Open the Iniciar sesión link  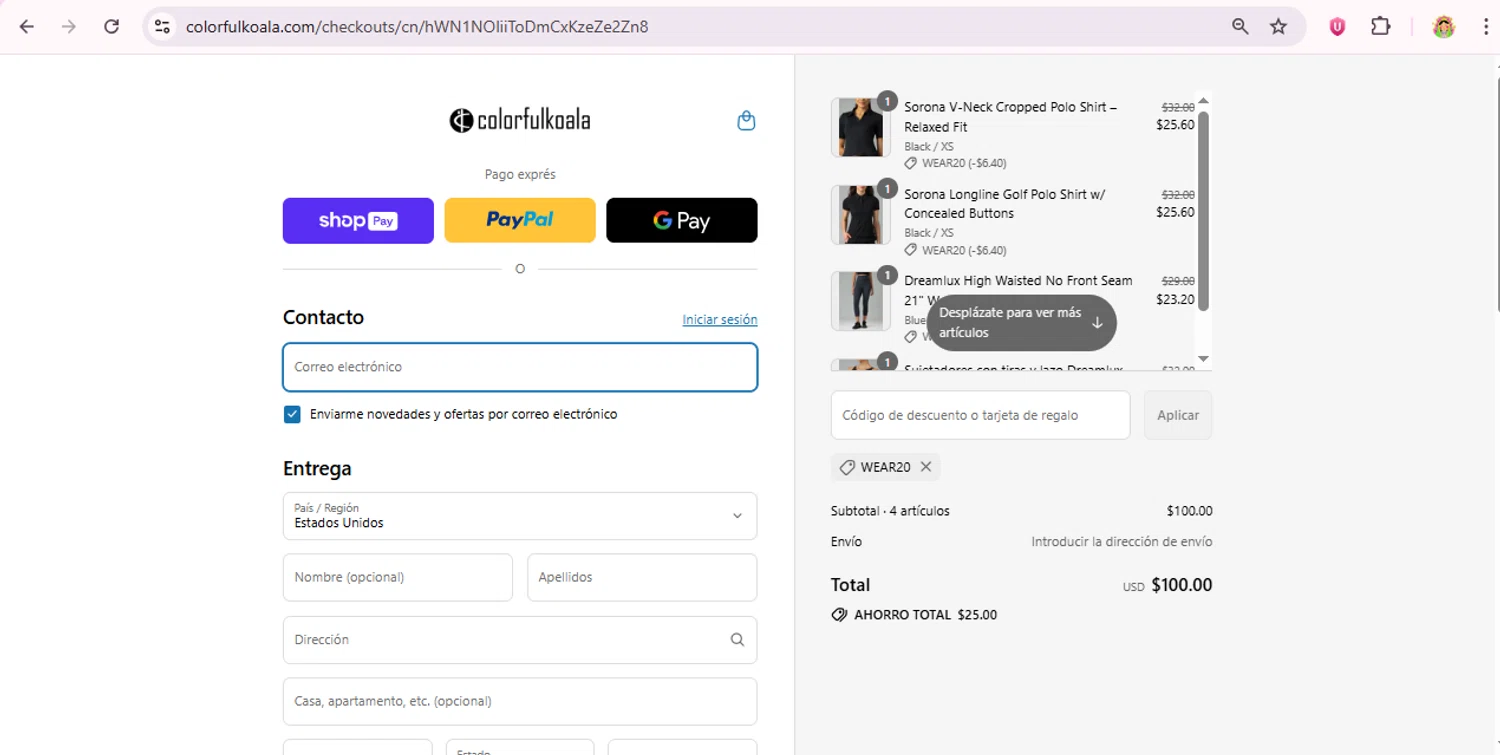(x=720, y=320)
